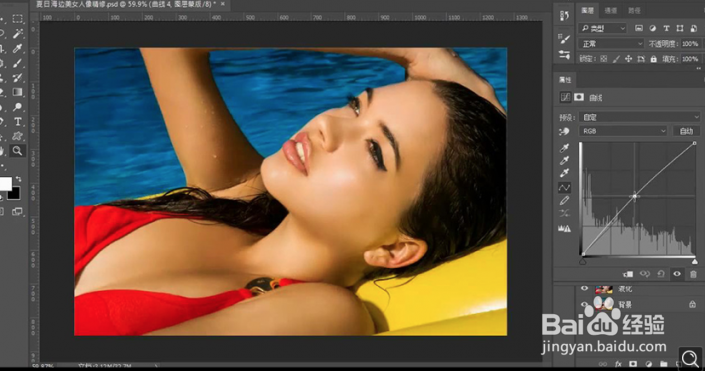Select the white point eyedropper

click(x=564, y=173)
